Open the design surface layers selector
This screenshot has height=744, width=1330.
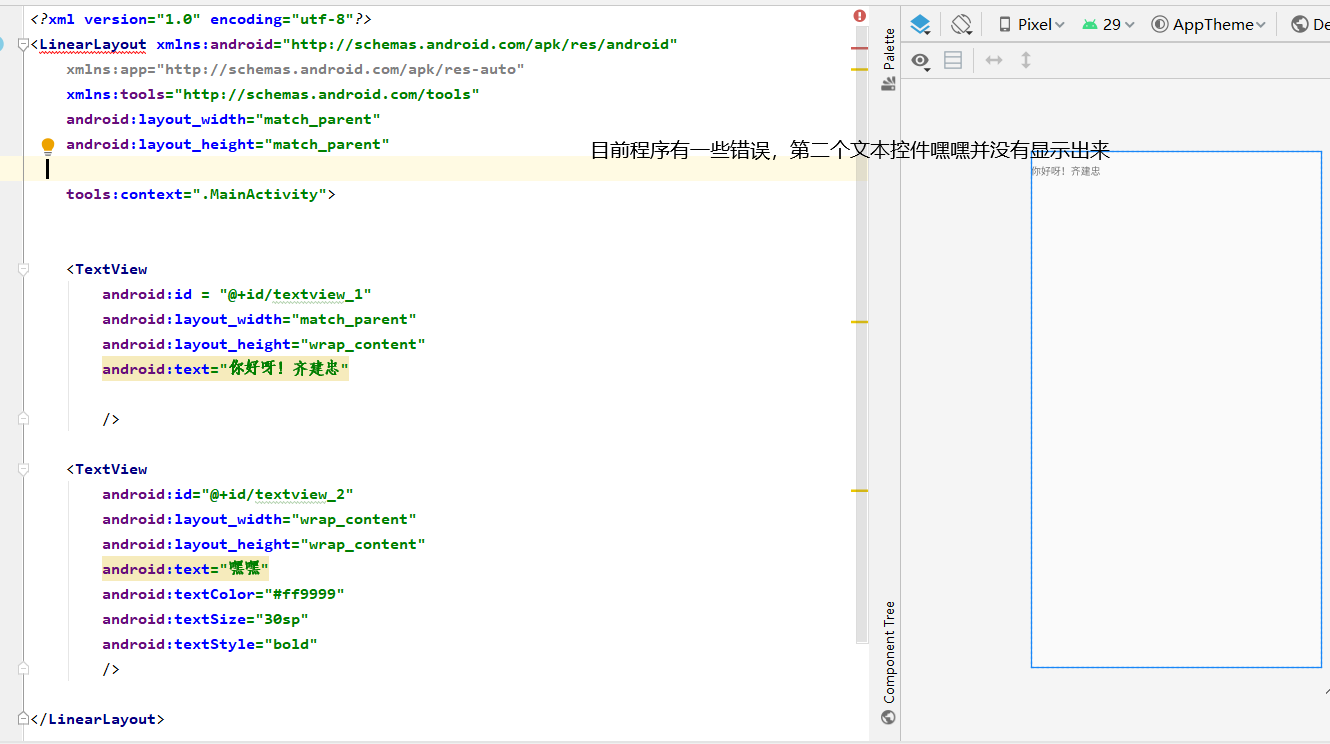click(920, 24)
